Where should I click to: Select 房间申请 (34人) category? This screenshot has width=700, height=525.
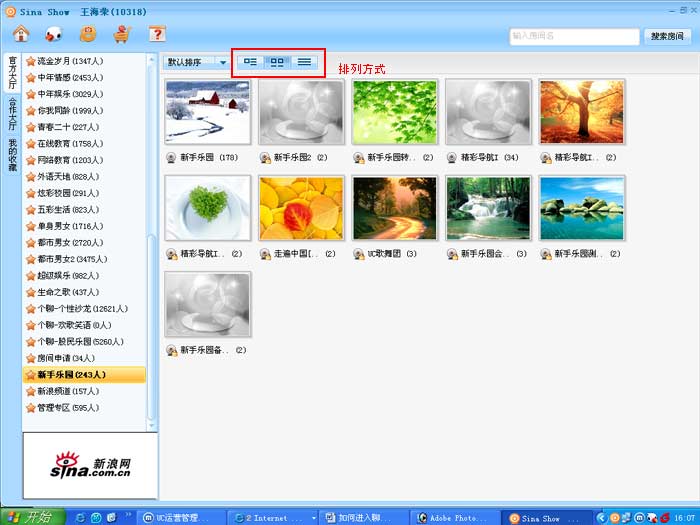pos(84,358)
